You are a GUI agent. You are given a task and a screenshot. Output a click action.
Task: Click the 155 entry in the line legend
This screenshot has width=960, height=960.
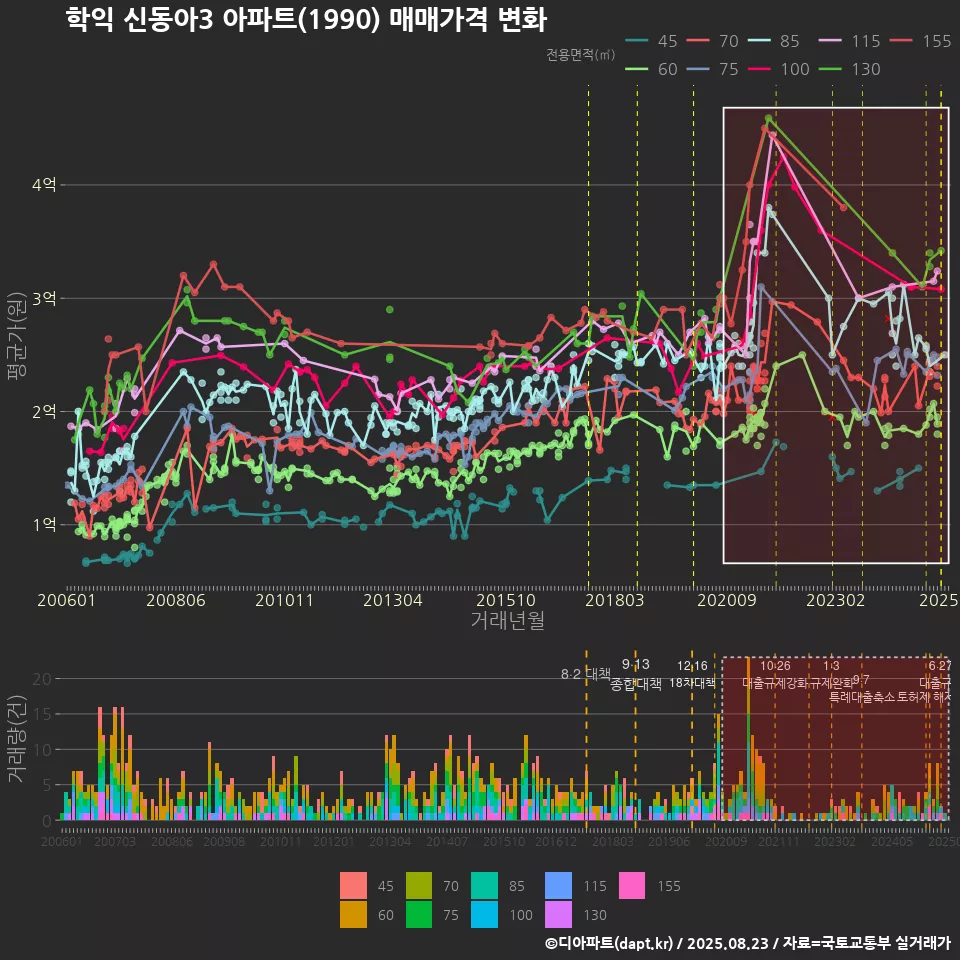pyautogui.click(x=920, y=41)
